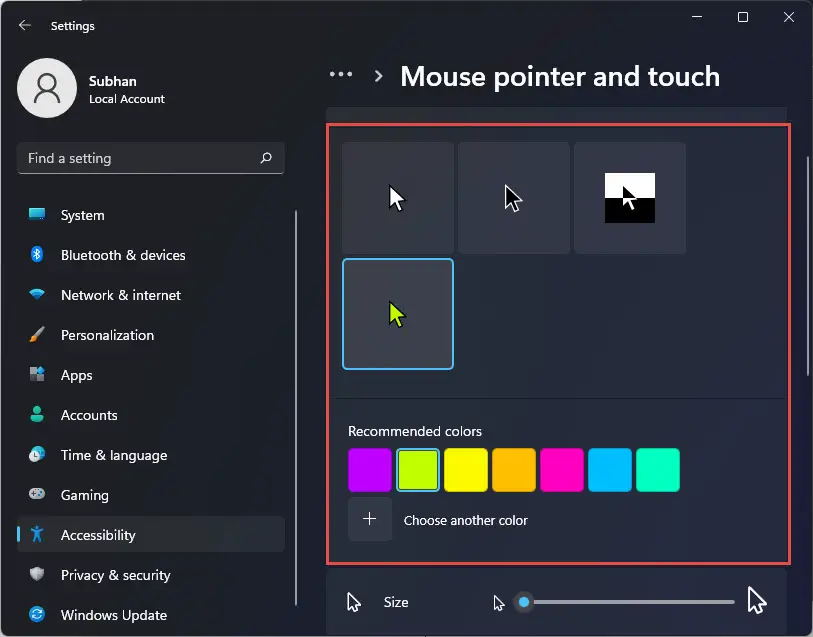Click the Size label text
813x637 pixels.
(396, 602)
